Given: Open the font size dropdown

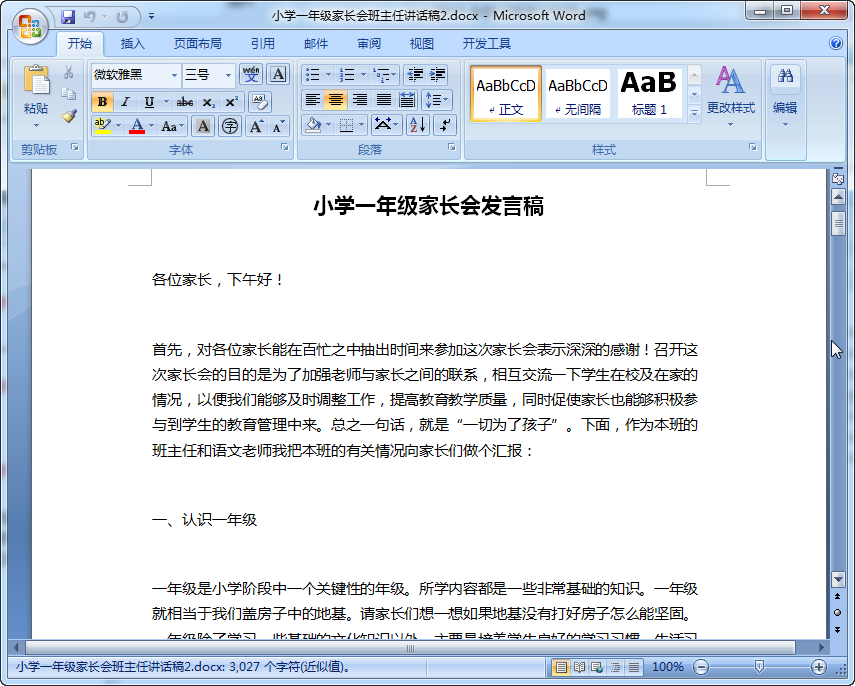Looking at the screenshot, I should click(x=228, y=75).
